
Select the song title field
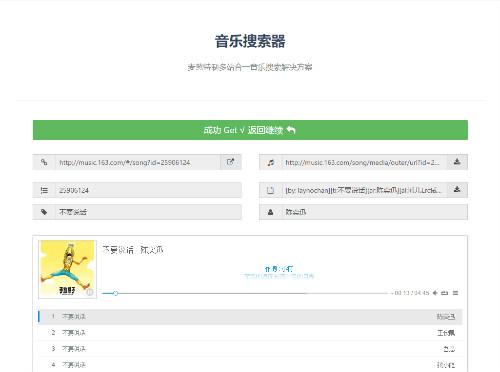[148, 212]
